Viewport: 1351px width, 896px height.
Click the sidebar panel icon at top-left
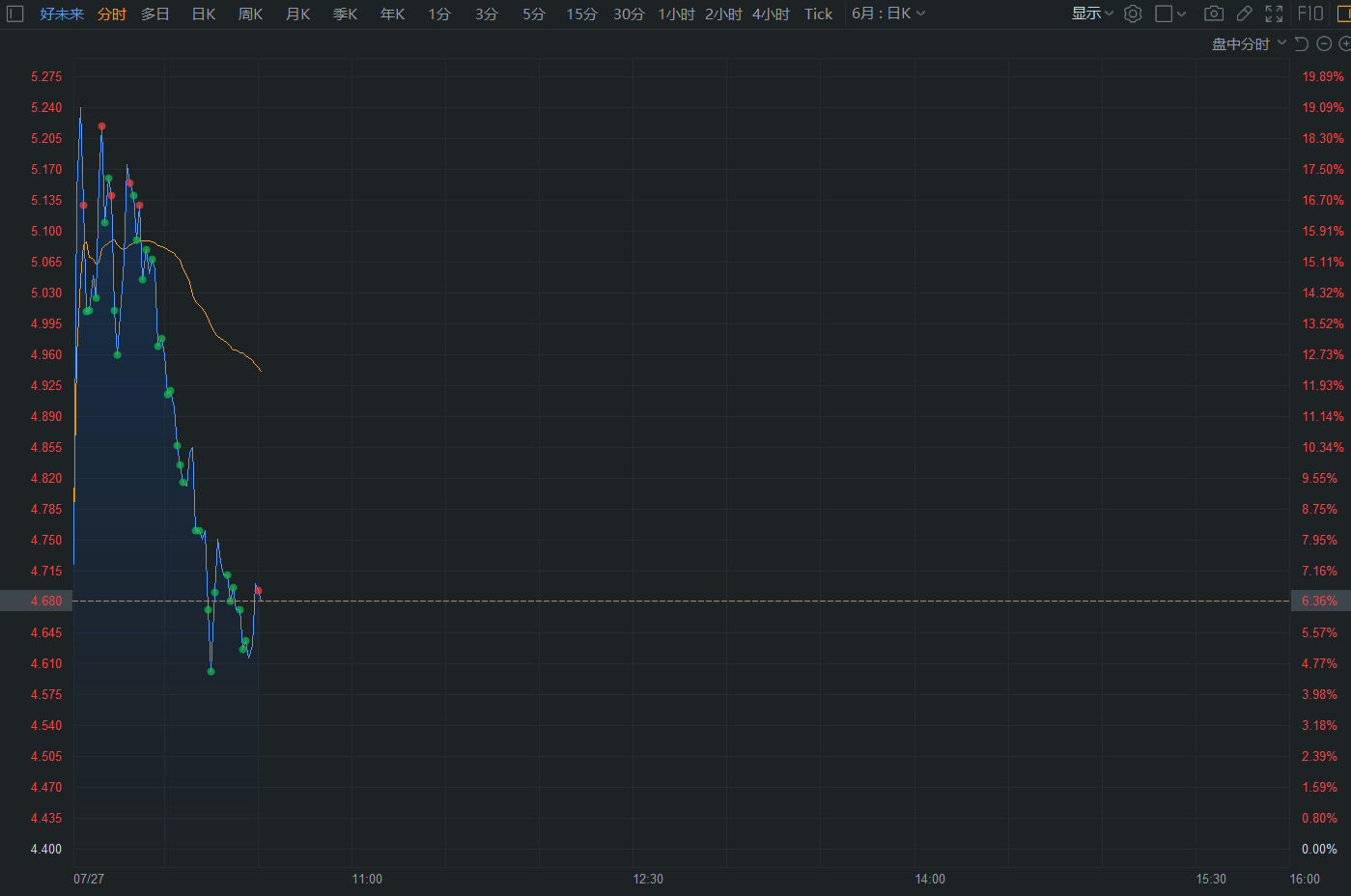[15, 14]
